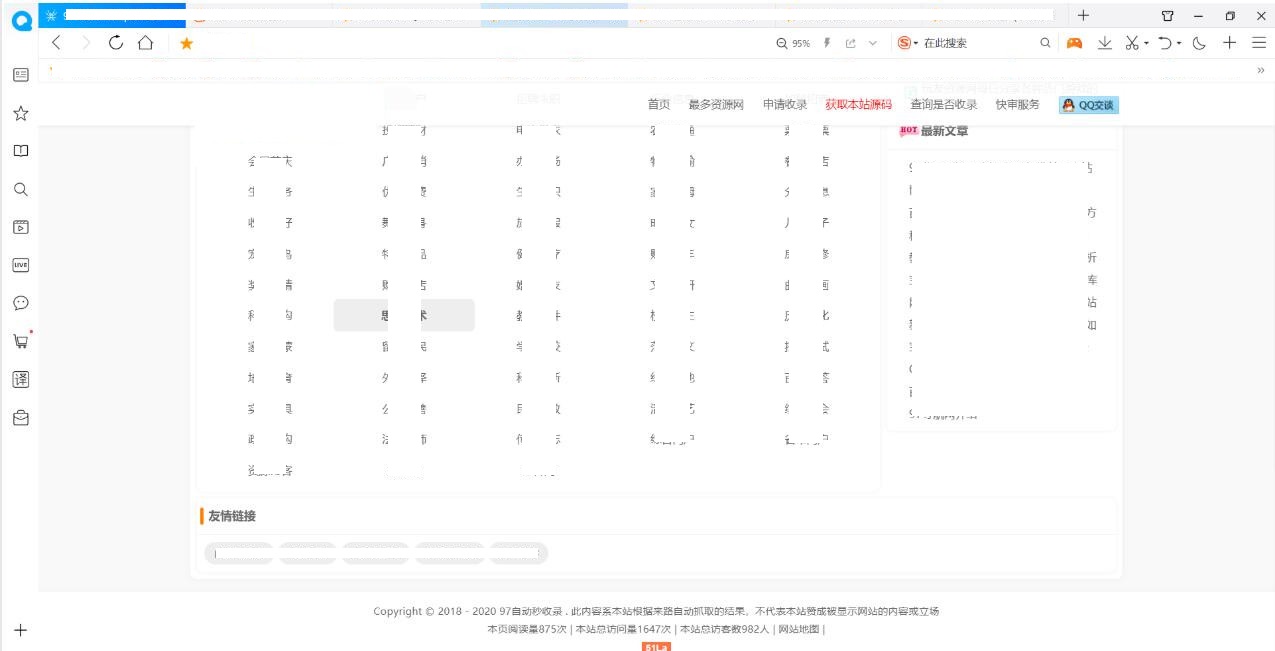Click the QQ交谈 button

[x=1089, y=105]
